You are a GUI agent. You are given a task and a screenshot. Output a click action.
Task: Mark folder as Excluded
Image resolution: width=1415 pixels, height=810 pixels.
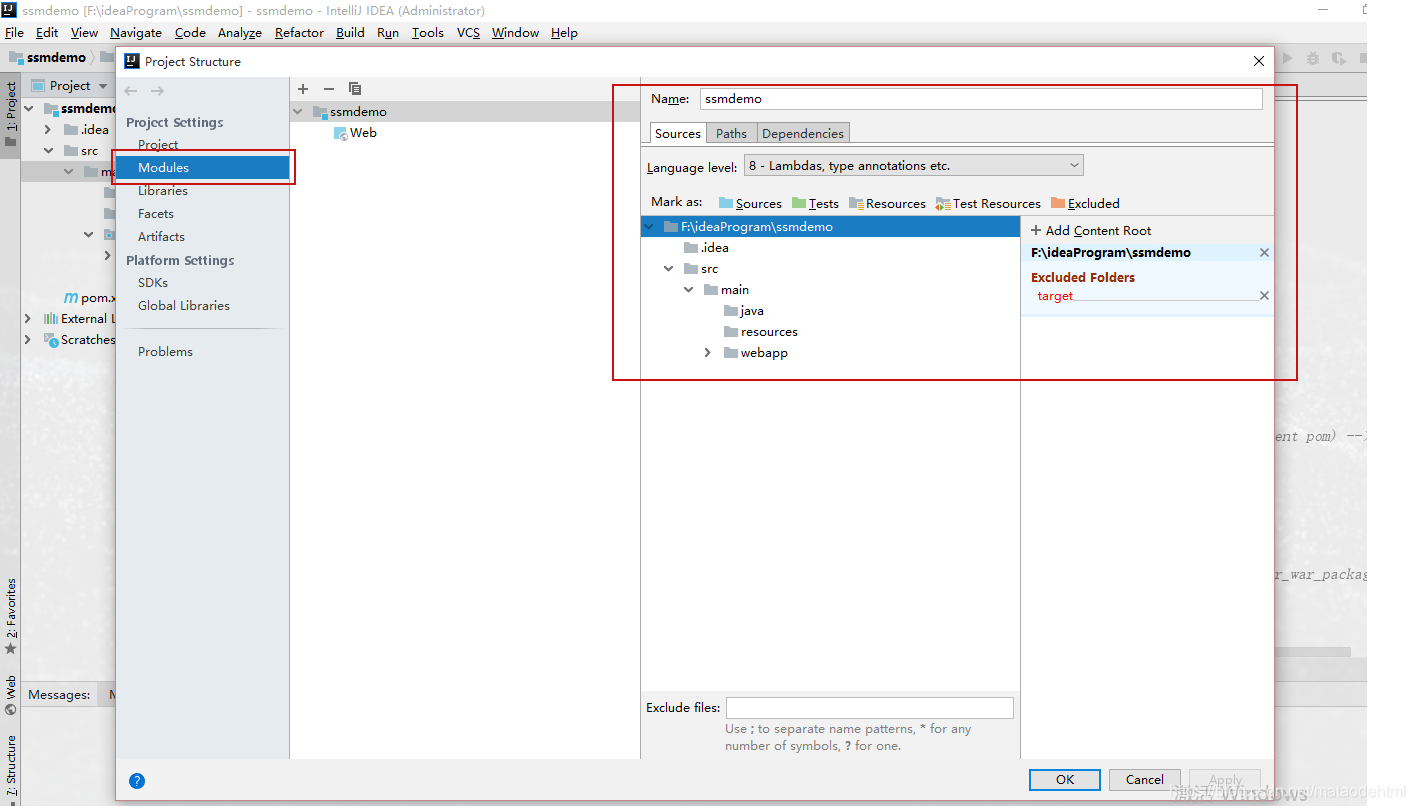[x=1085, y=203]
